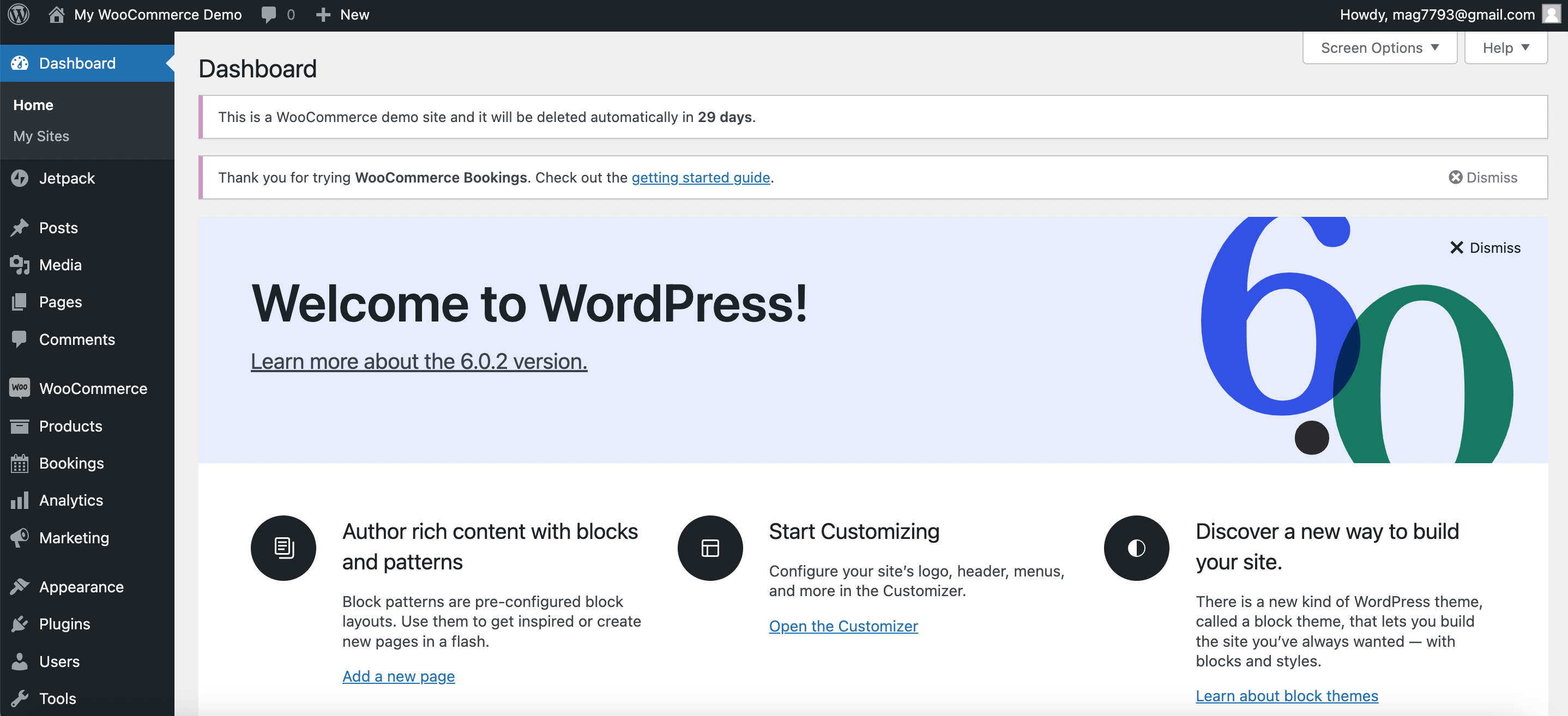Expand the Help dropdown
This screenshot has width=1568, height=716.
(x=1506, y=48)
